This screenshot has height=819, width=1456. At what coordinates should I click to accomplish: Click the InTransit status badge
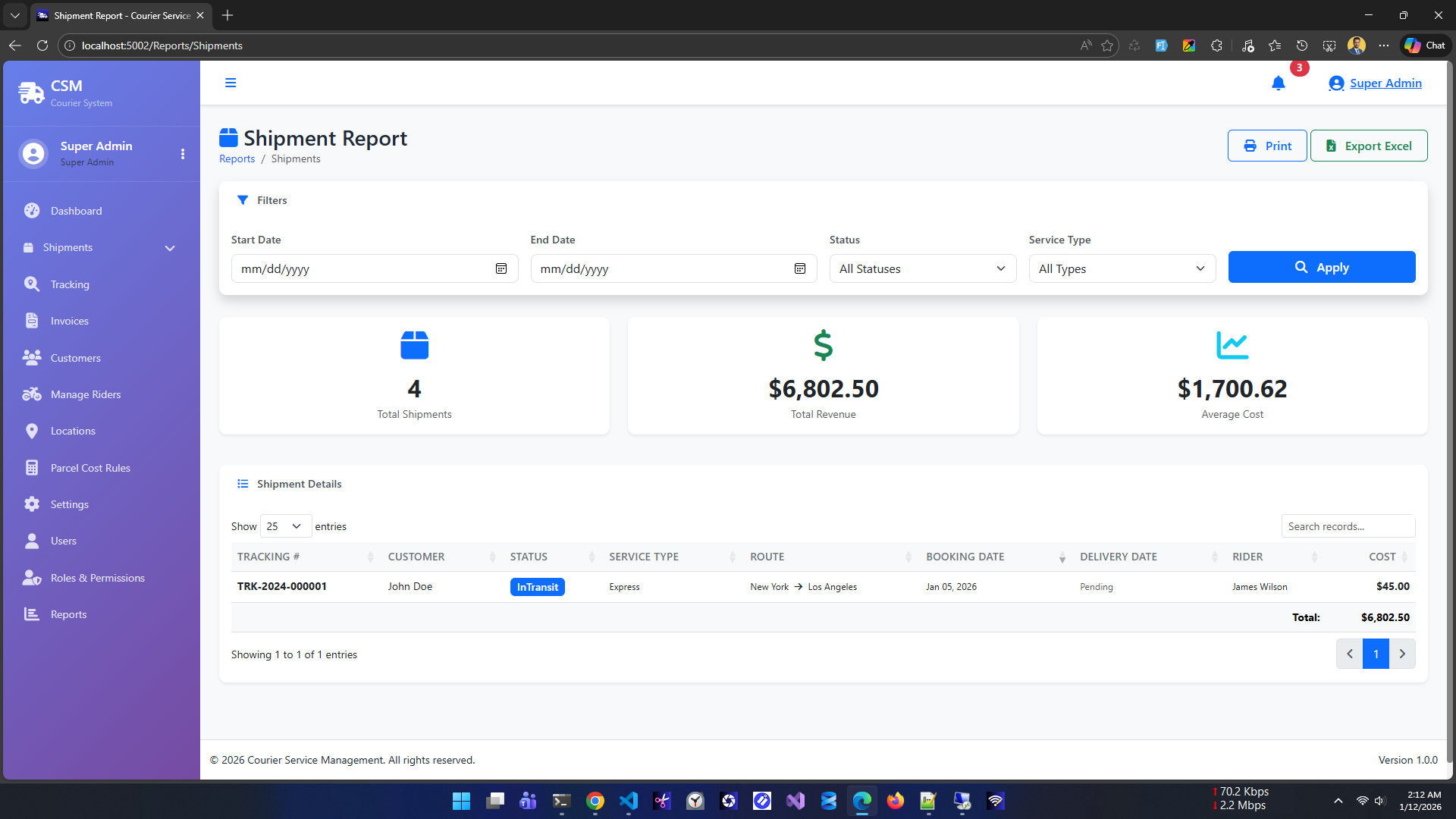(x=537, y=586)
